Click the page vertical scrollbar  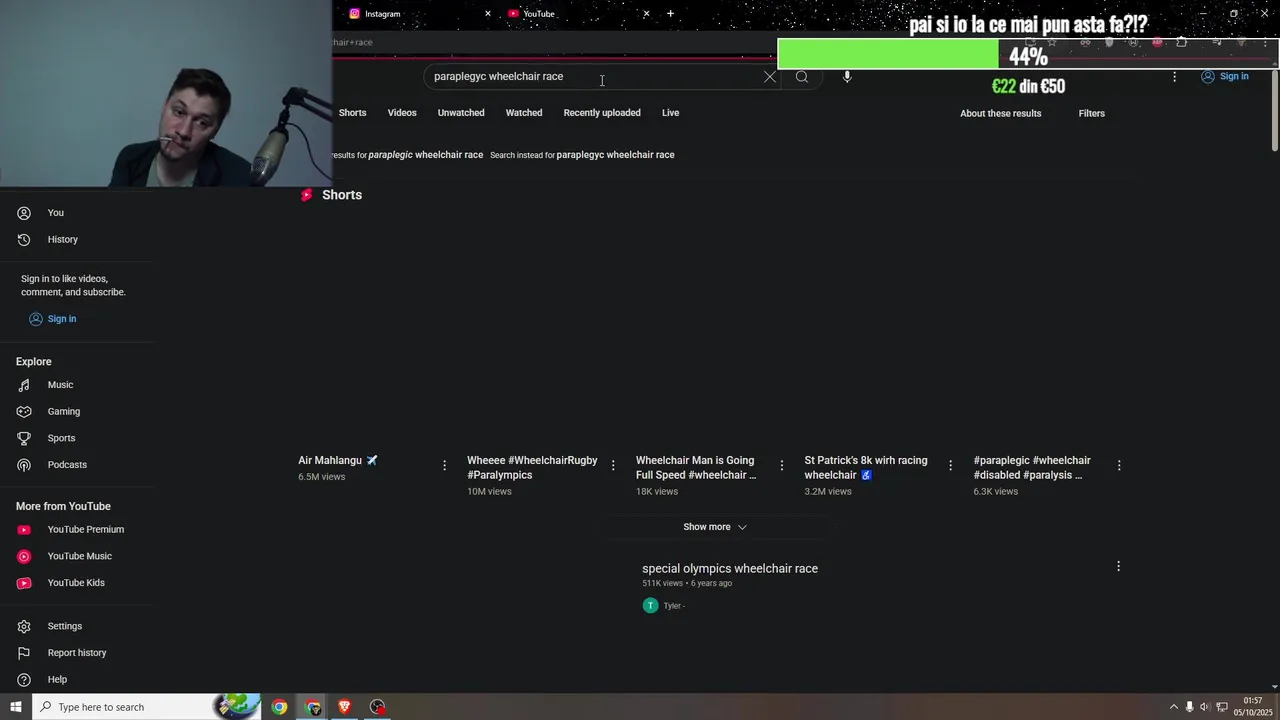pyautogui.click(x=1274, y=110)
